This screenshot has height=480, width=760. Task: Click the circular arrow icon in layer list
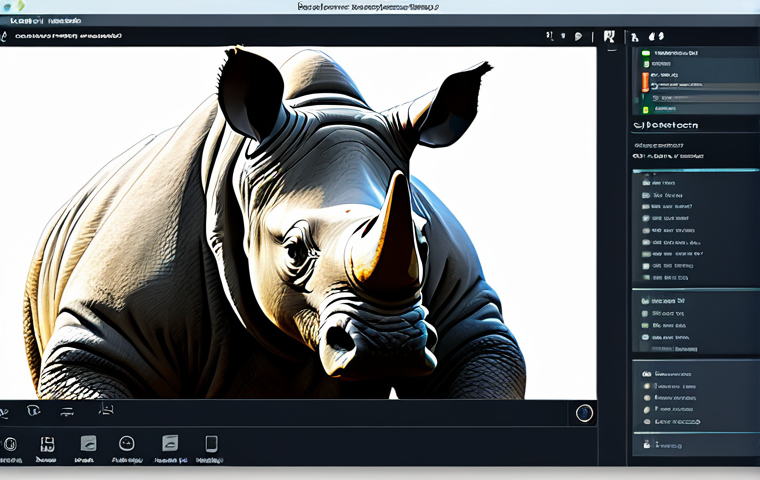(655, 86)
